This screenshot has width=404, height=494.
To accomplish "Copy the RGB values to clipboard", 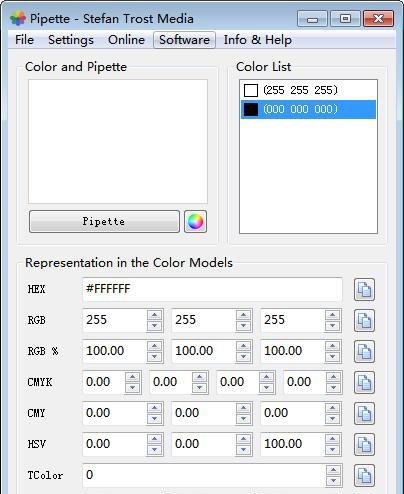I will pyautogui.click(x=364, y=320).
